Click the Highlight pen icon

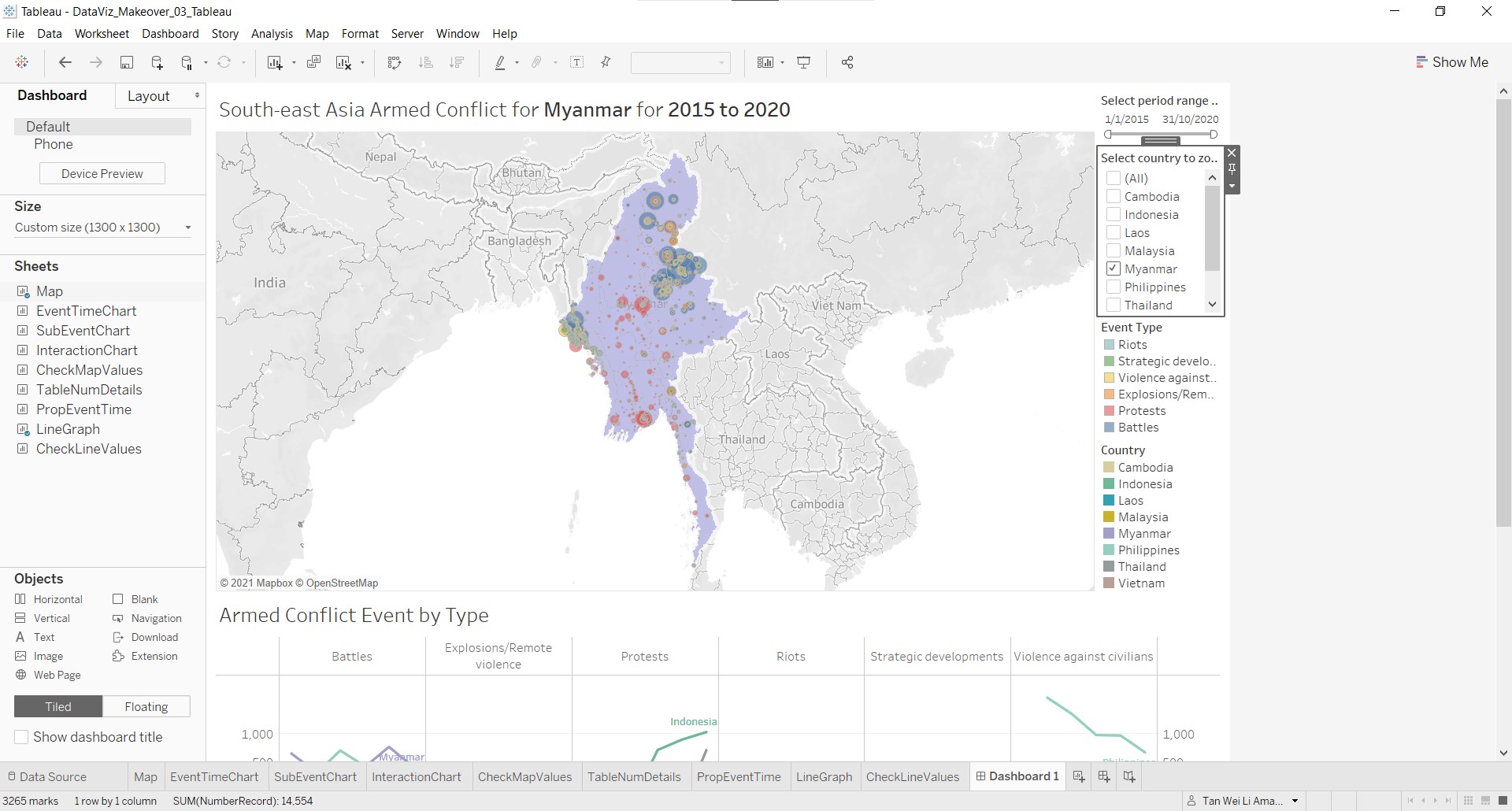500,63
